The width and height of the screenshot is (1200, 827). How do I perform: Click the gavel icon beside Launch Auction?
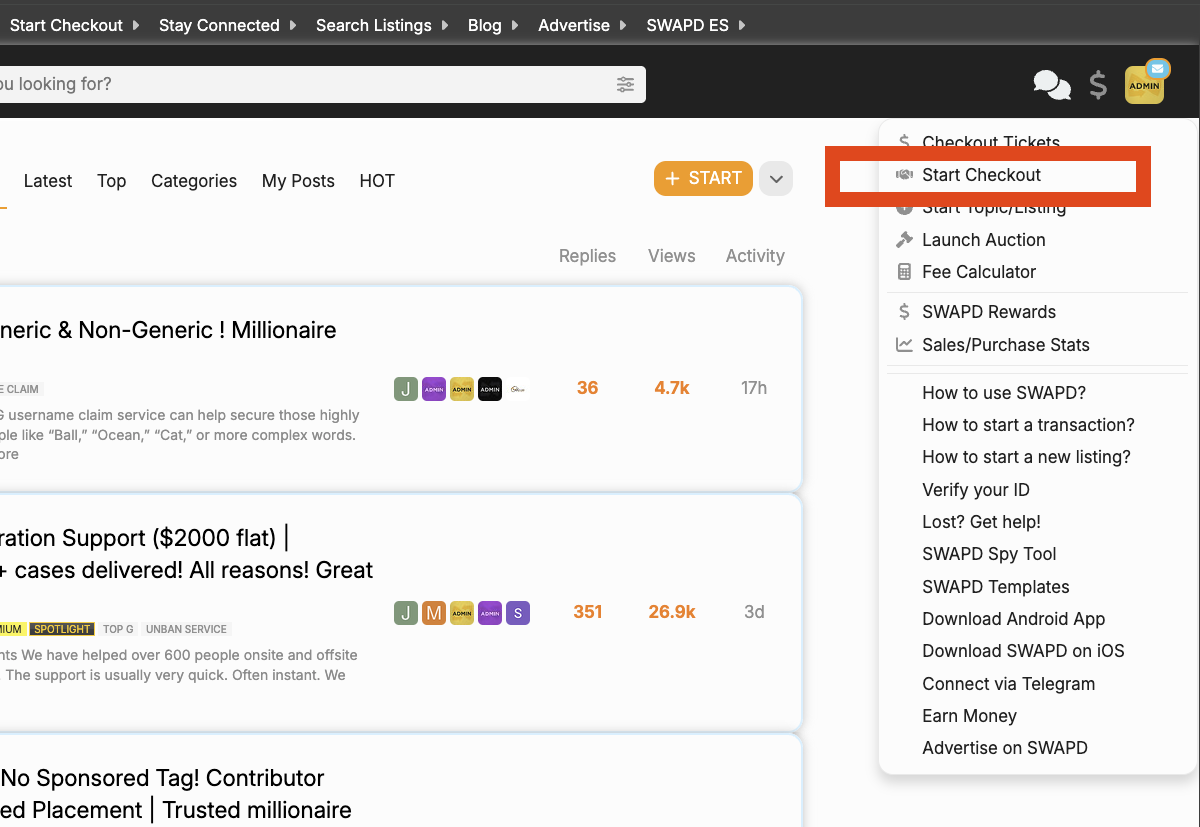(904, 240)
